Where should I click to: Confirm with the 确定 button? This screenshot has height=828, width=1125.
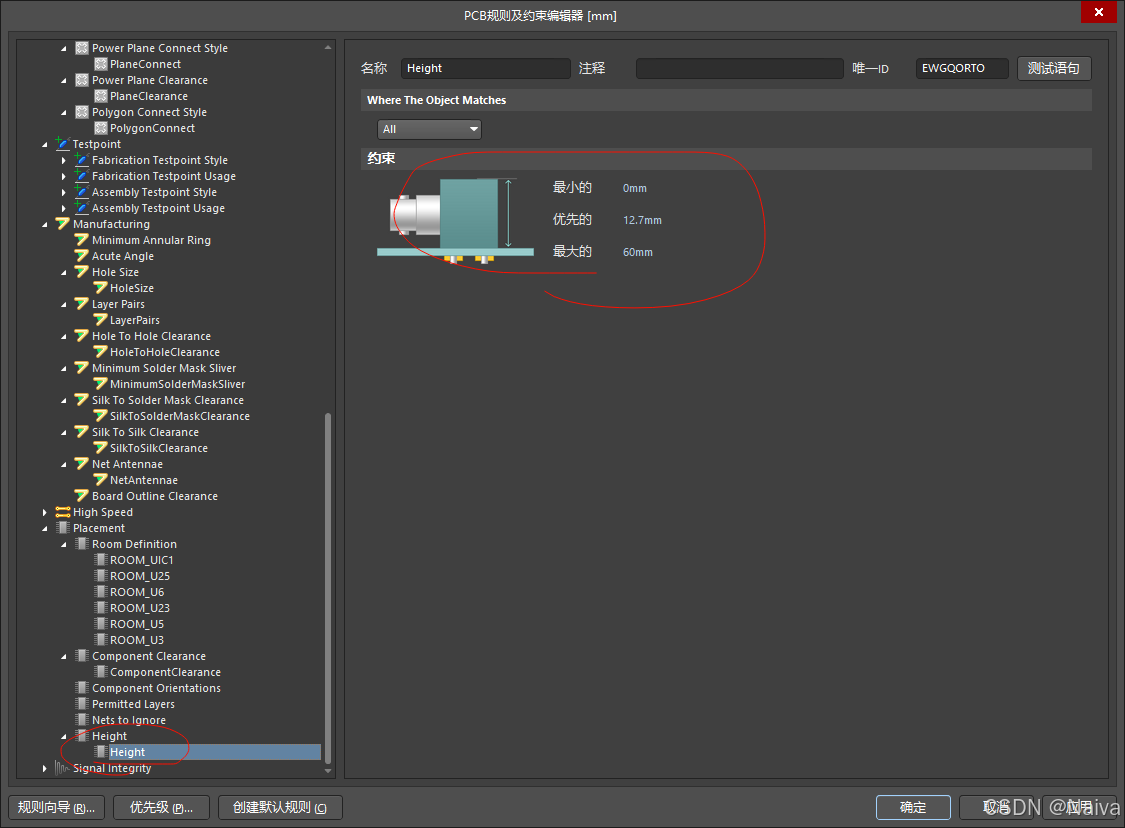[913, 807]
